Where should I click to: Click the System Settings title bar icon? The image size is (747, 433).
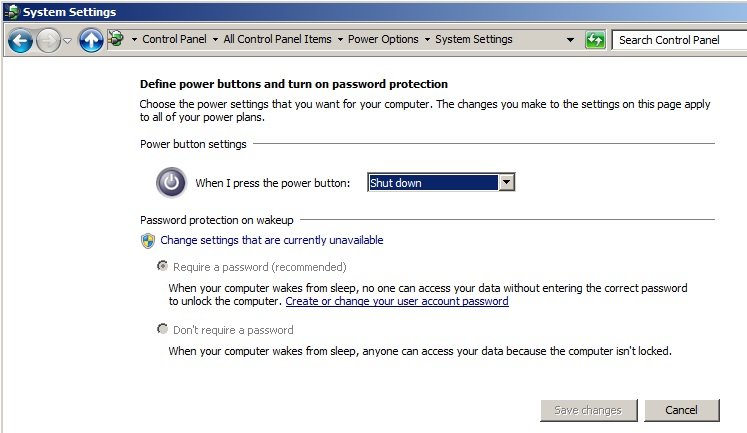(11, 12)
